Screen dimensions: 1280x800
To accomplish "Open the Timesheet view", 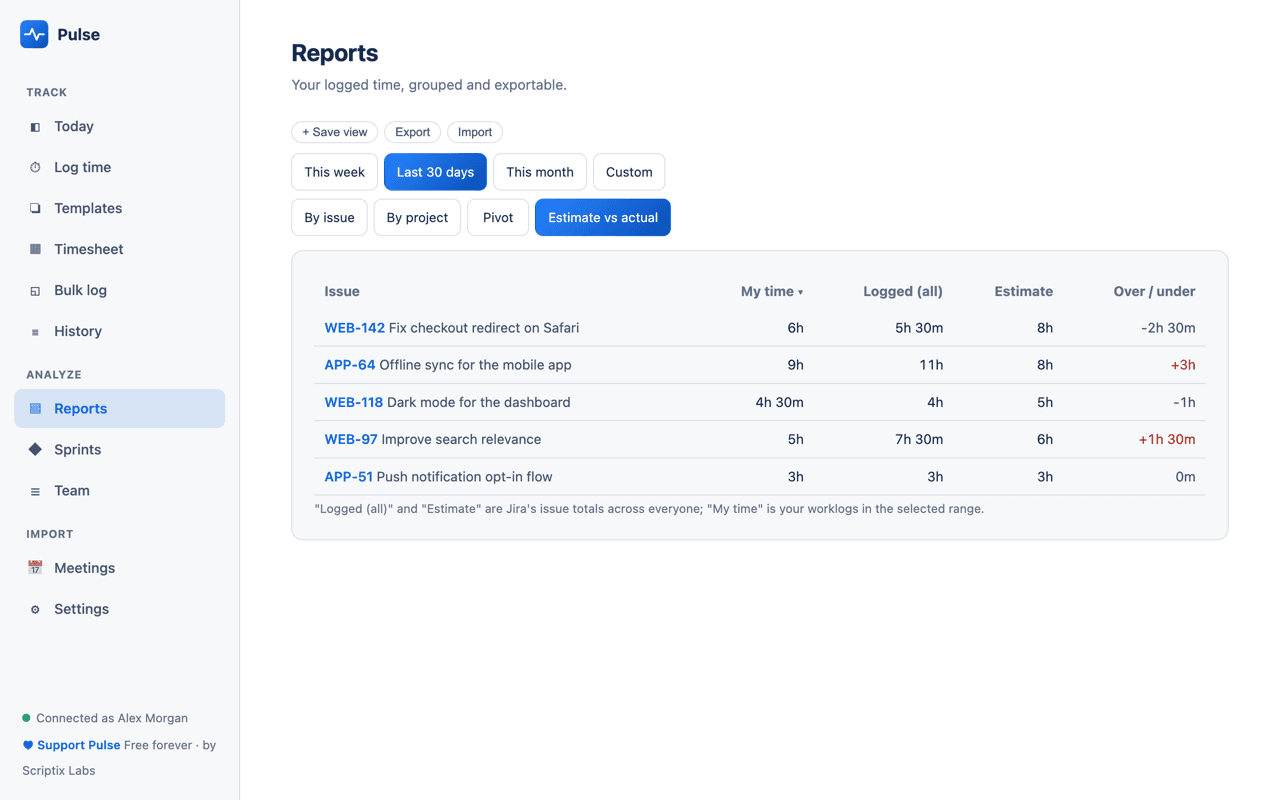I will tap(119, 249).
